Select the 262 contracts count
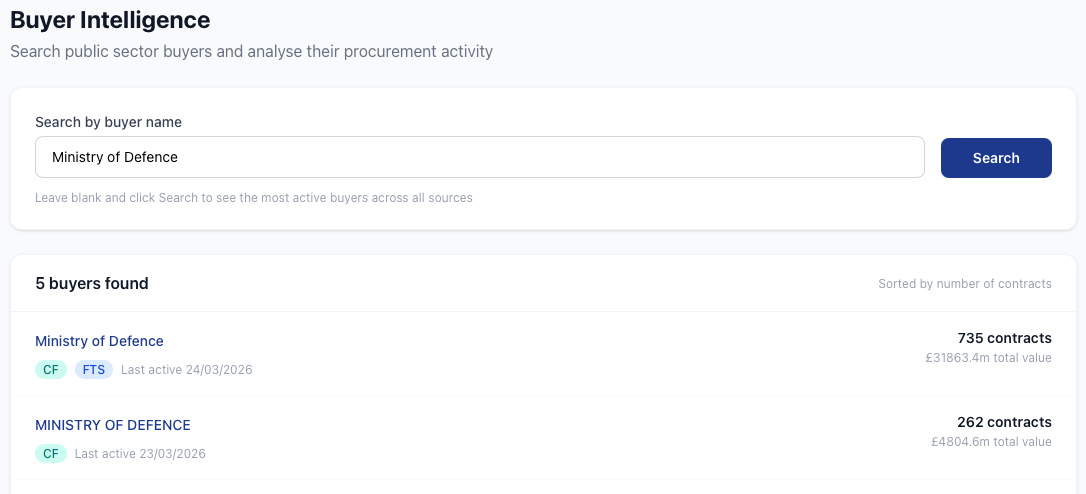This screenshot has height=494, width=1086. click(1004, 422)
